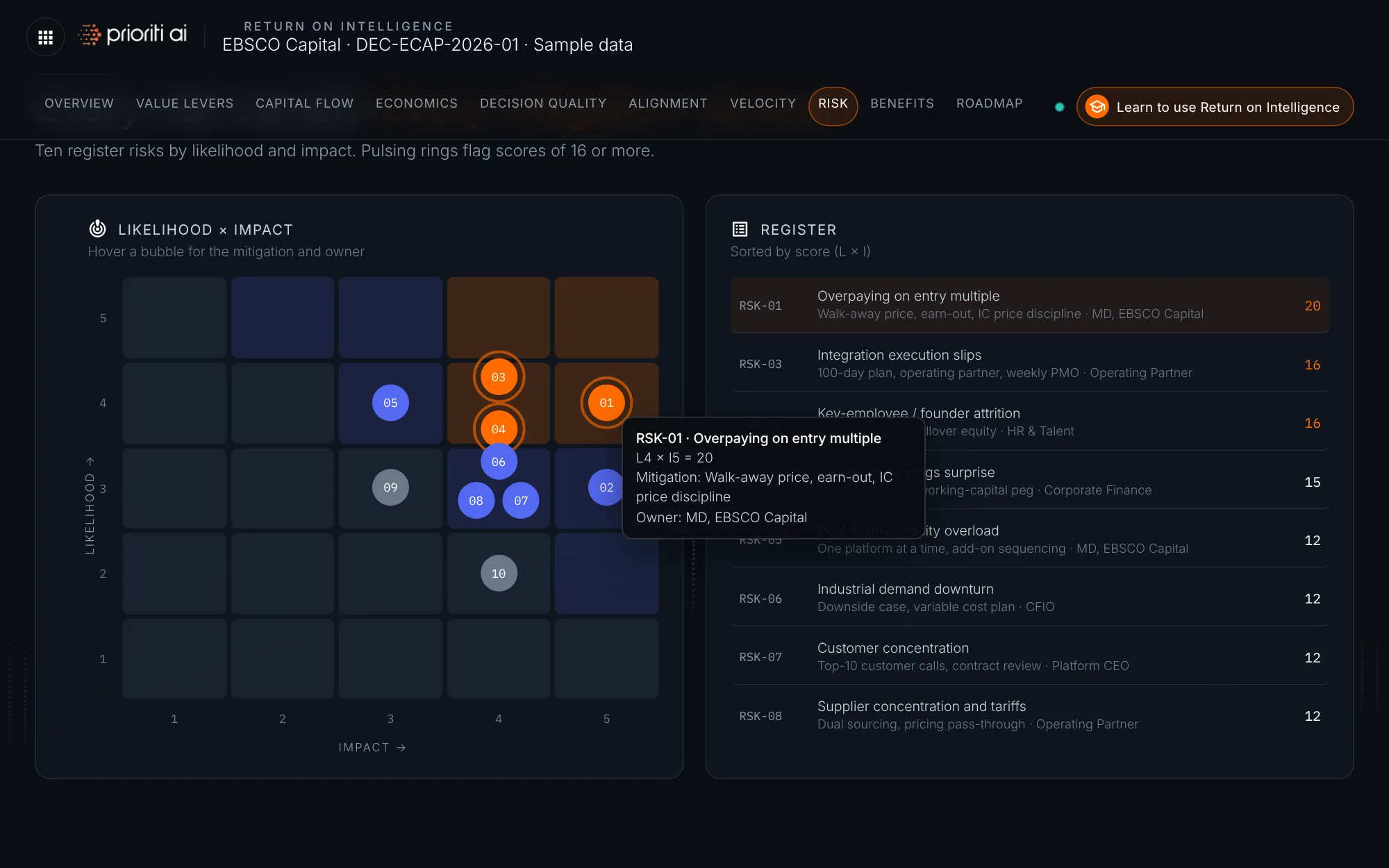Switch to the Decision Quality tab
1389x868 pixels.
tap(543, 103)
